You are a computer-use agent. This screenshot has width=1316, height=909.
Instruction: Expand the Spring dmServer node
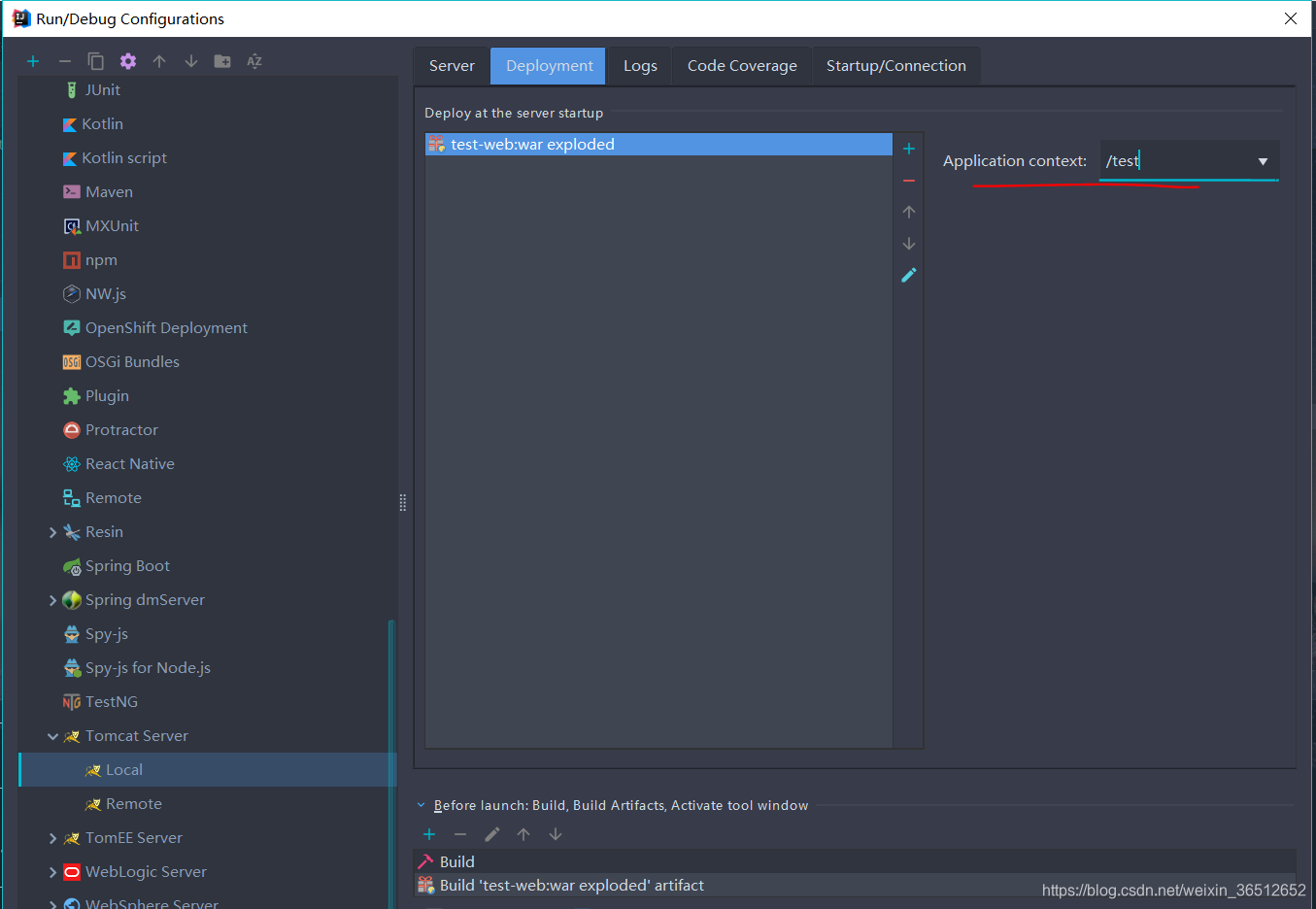52,600
